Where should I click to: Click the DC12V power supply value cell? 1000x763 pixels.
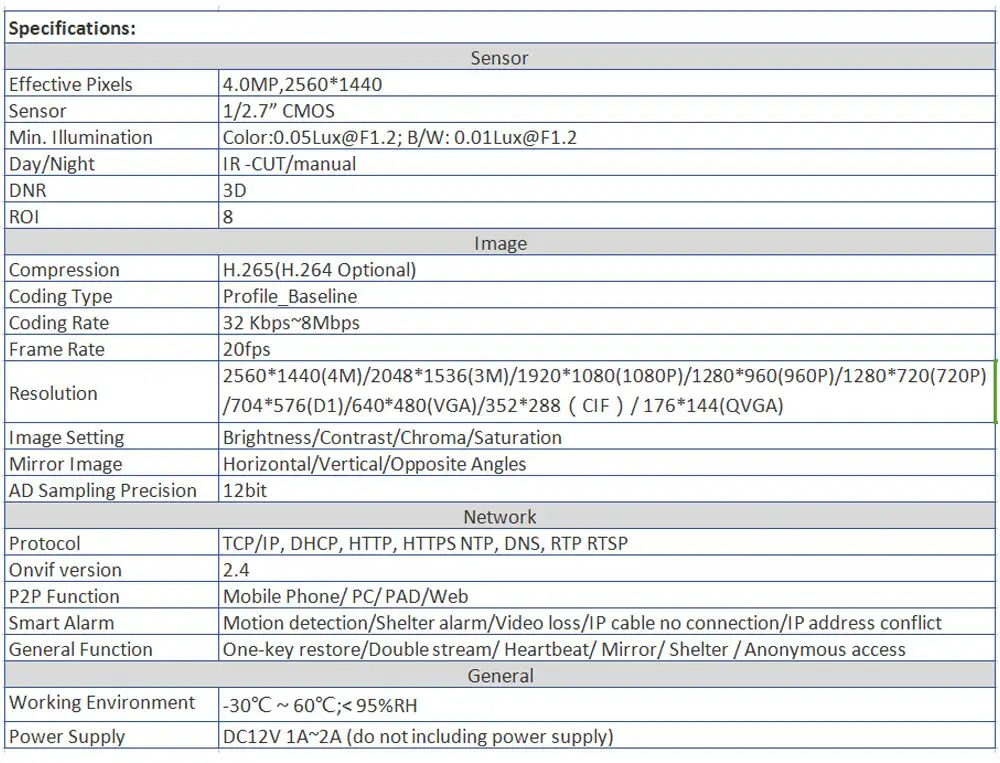tap(607, 736)
